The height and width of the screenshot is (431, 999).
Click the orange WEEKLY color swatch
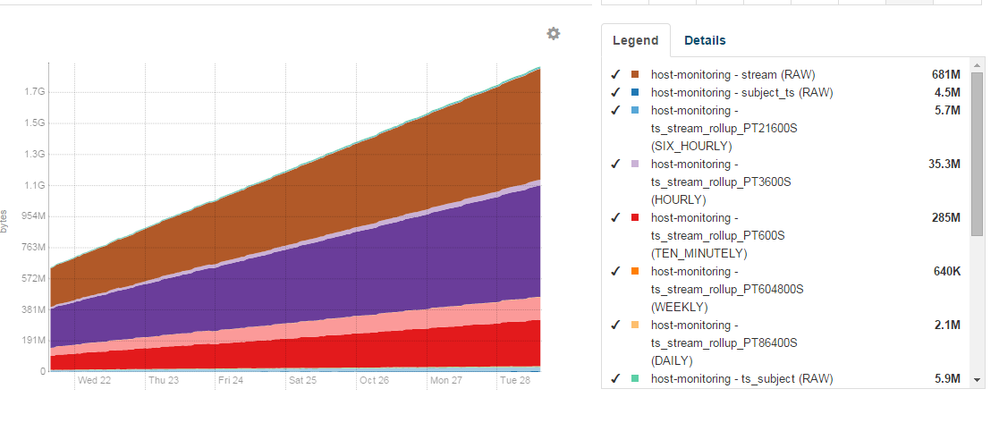click(635, 271)
